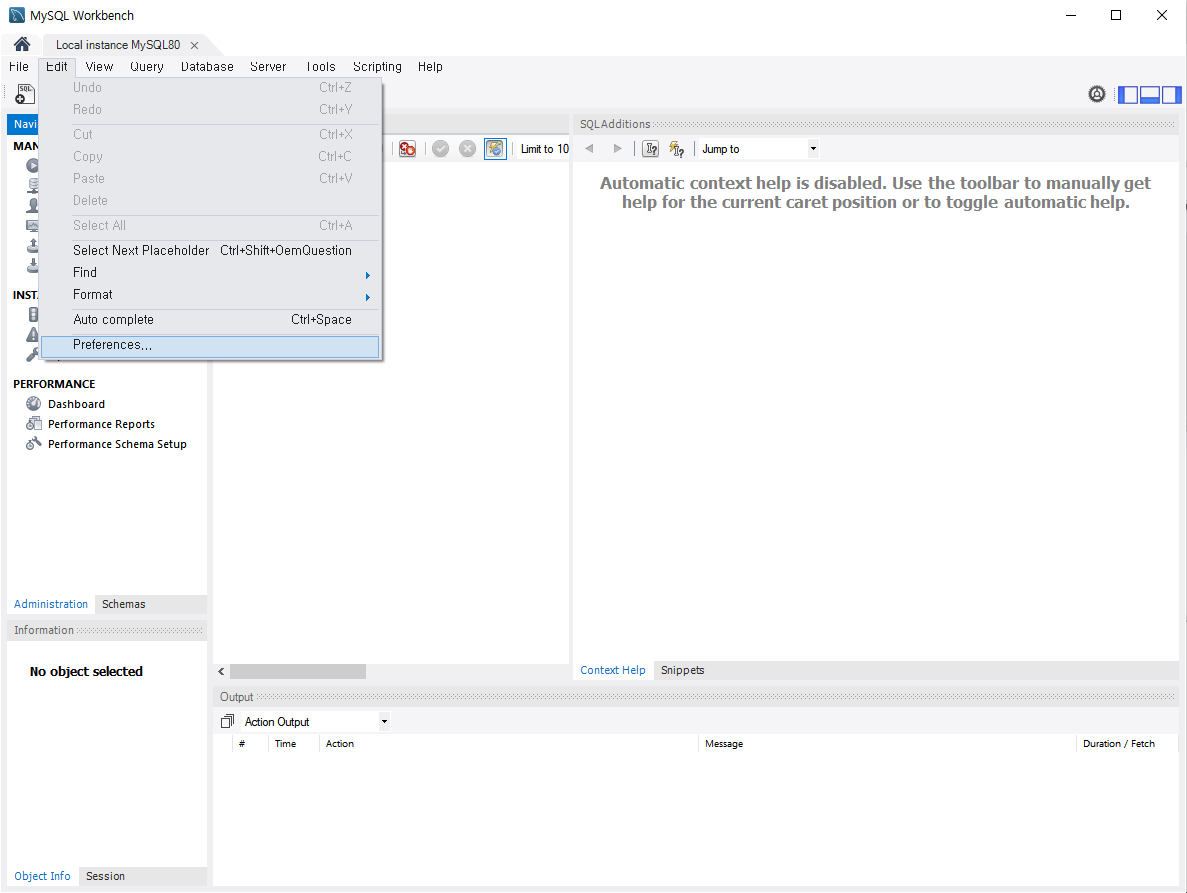Open the Scripting menu
1187x893 pixels.
click(377, 67)
